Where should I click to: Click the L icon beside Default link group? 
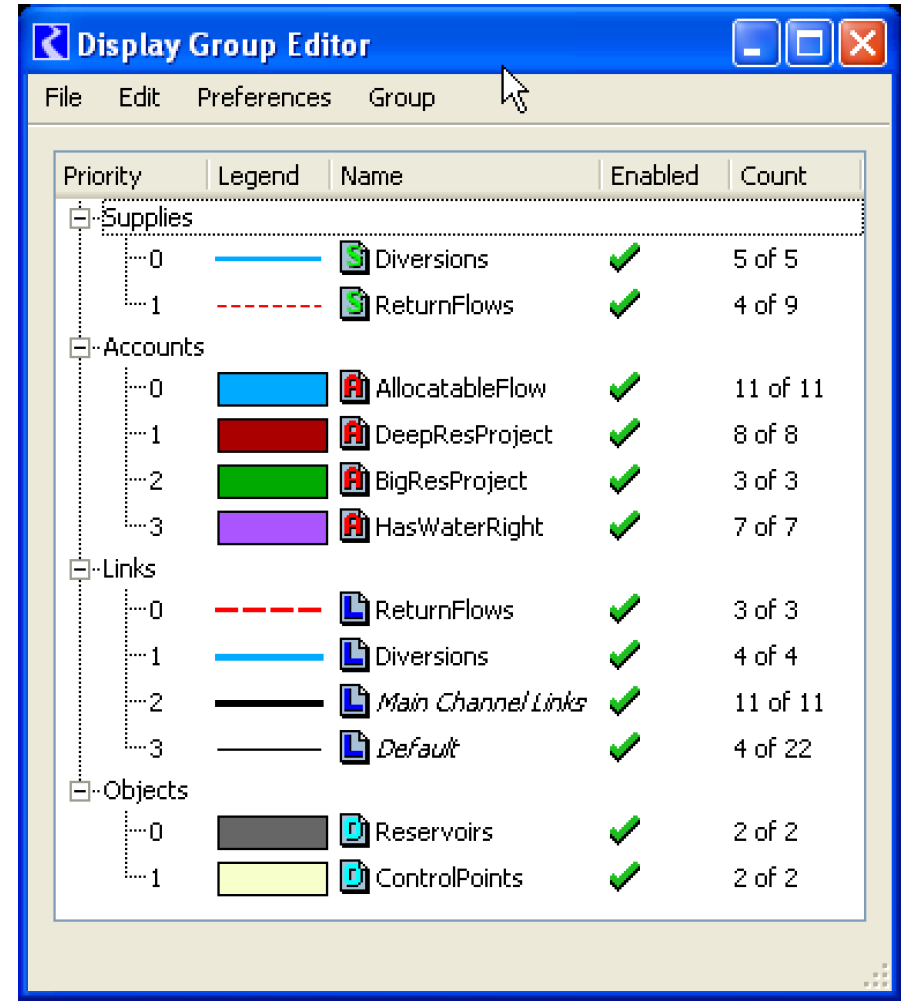point(355,749)
